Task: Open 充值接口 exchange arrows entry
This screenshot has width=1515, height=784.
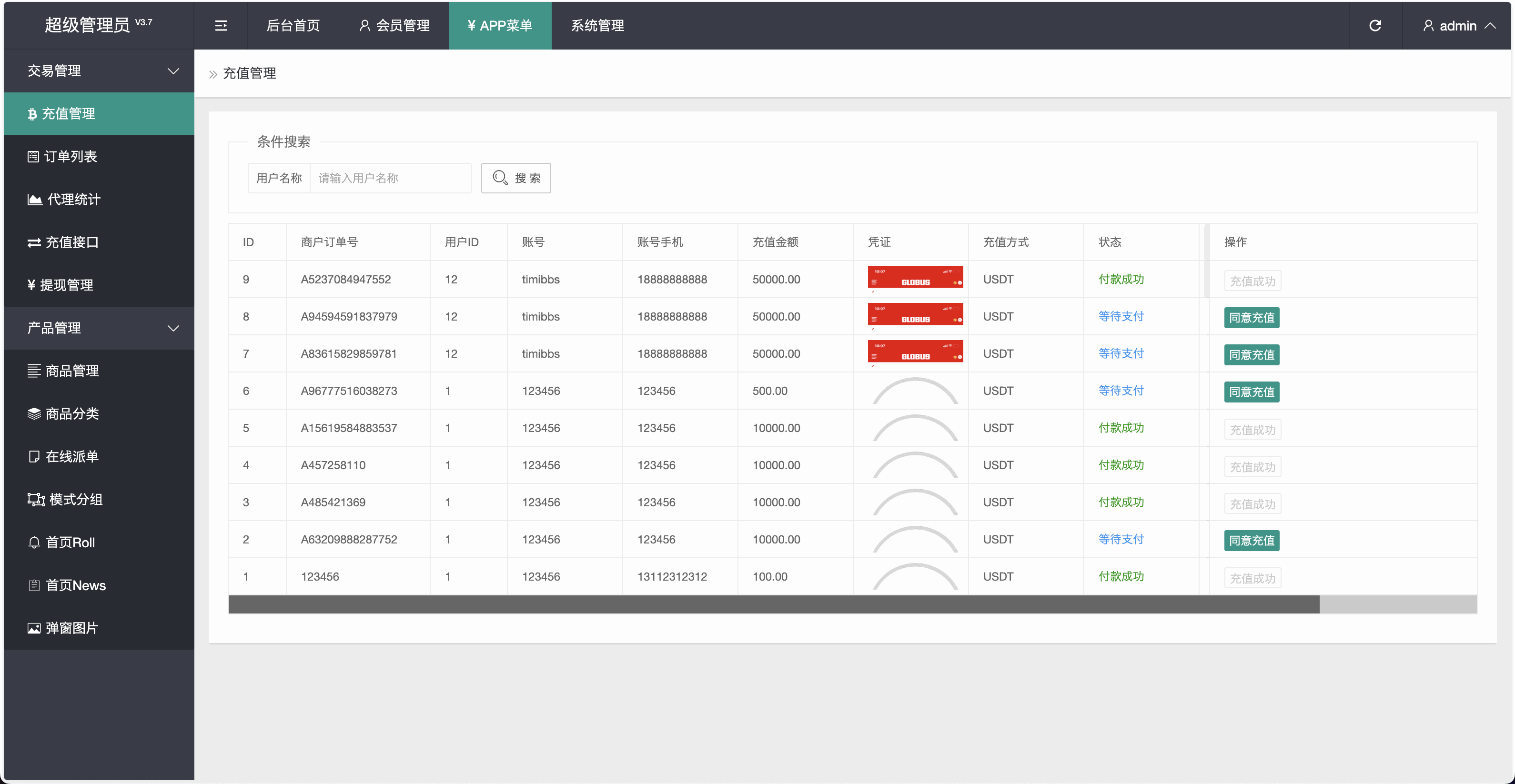Action: pos(34,242)
